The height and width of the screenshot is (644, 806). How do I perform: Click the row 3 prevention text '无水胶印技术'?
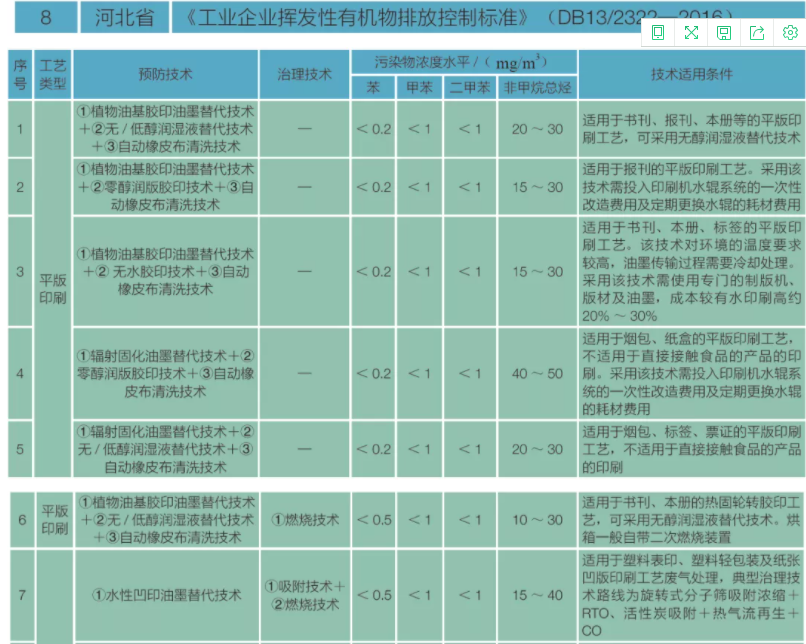(x=155, y=272)
